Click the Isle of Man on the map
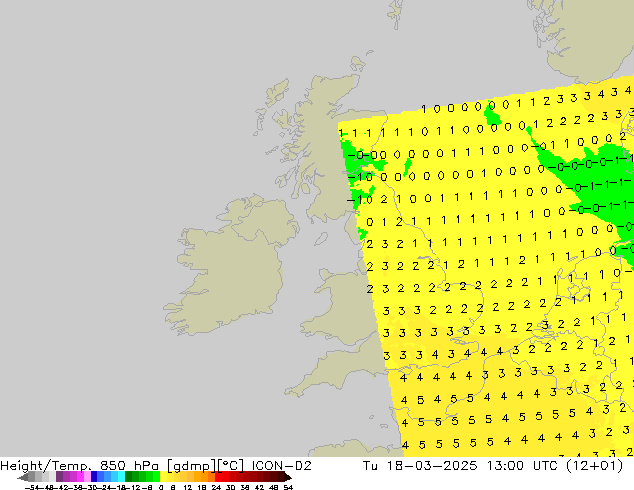 point(321,239)
